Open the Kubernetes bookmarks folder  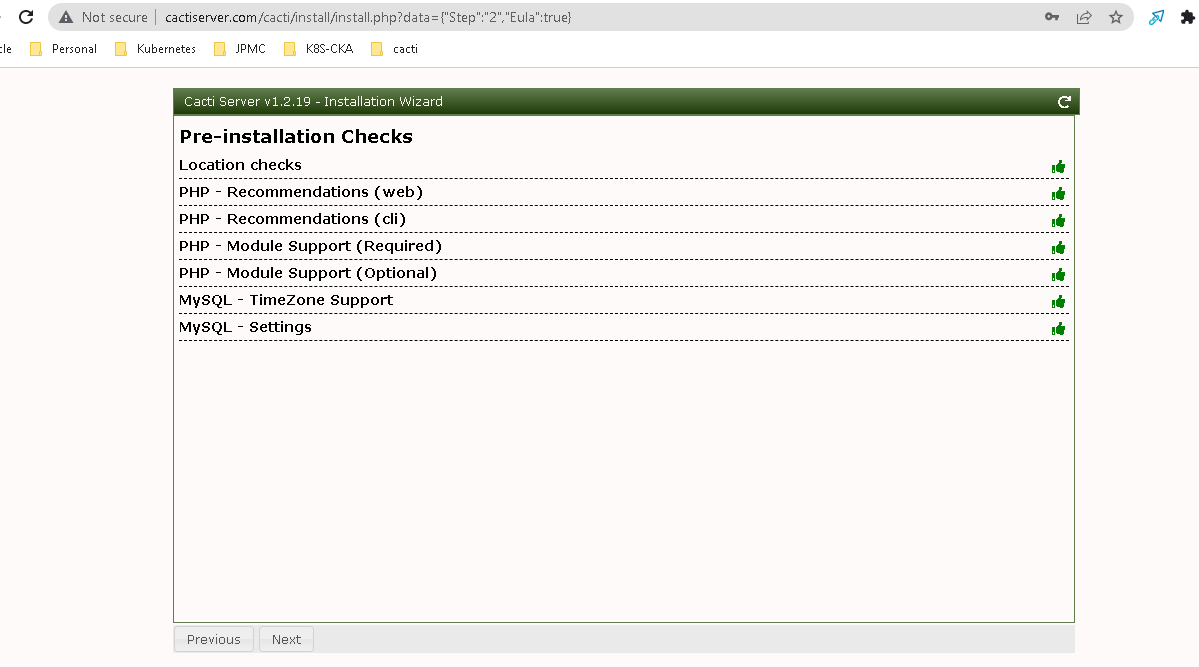point(155,49)
